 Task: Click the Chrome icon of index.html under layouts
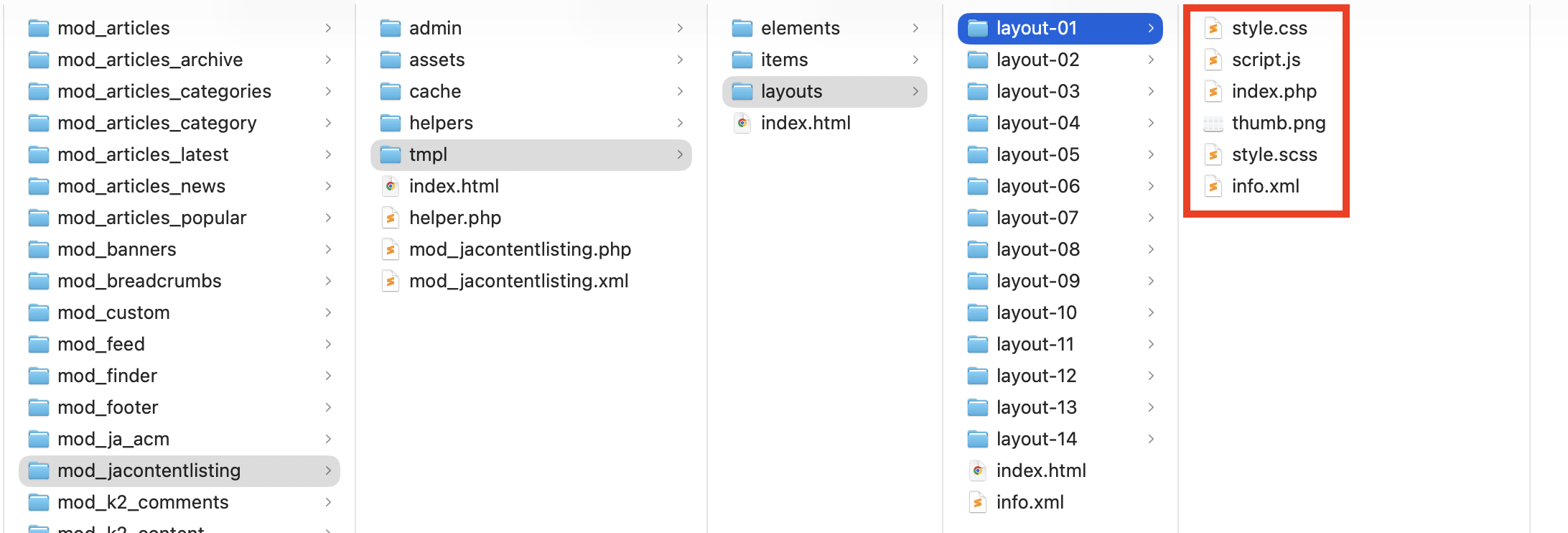tap(742, 123)
